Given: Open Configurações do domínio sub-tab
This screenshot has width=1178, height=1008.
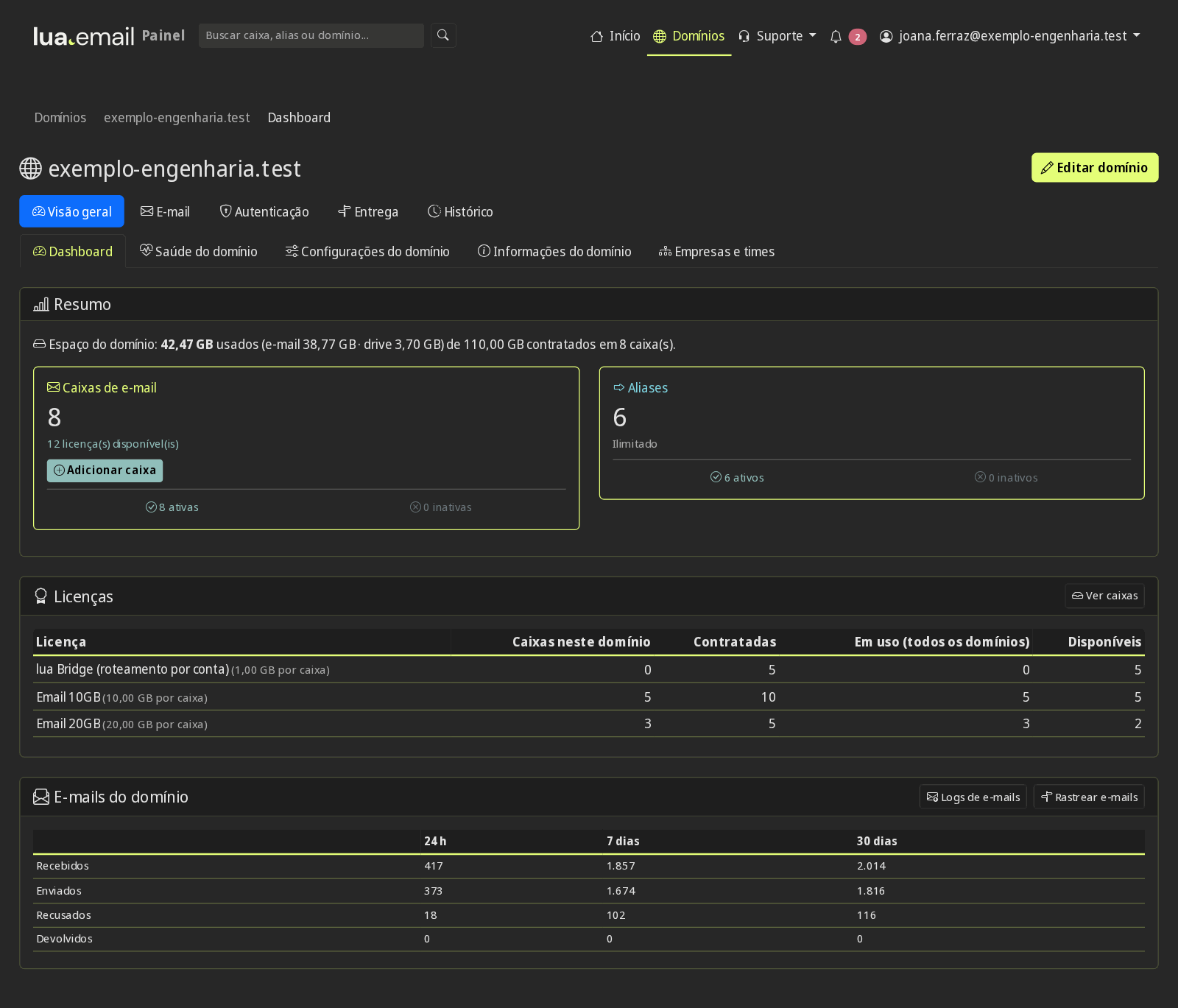Looking at the screenshot, I should point(367,252).
